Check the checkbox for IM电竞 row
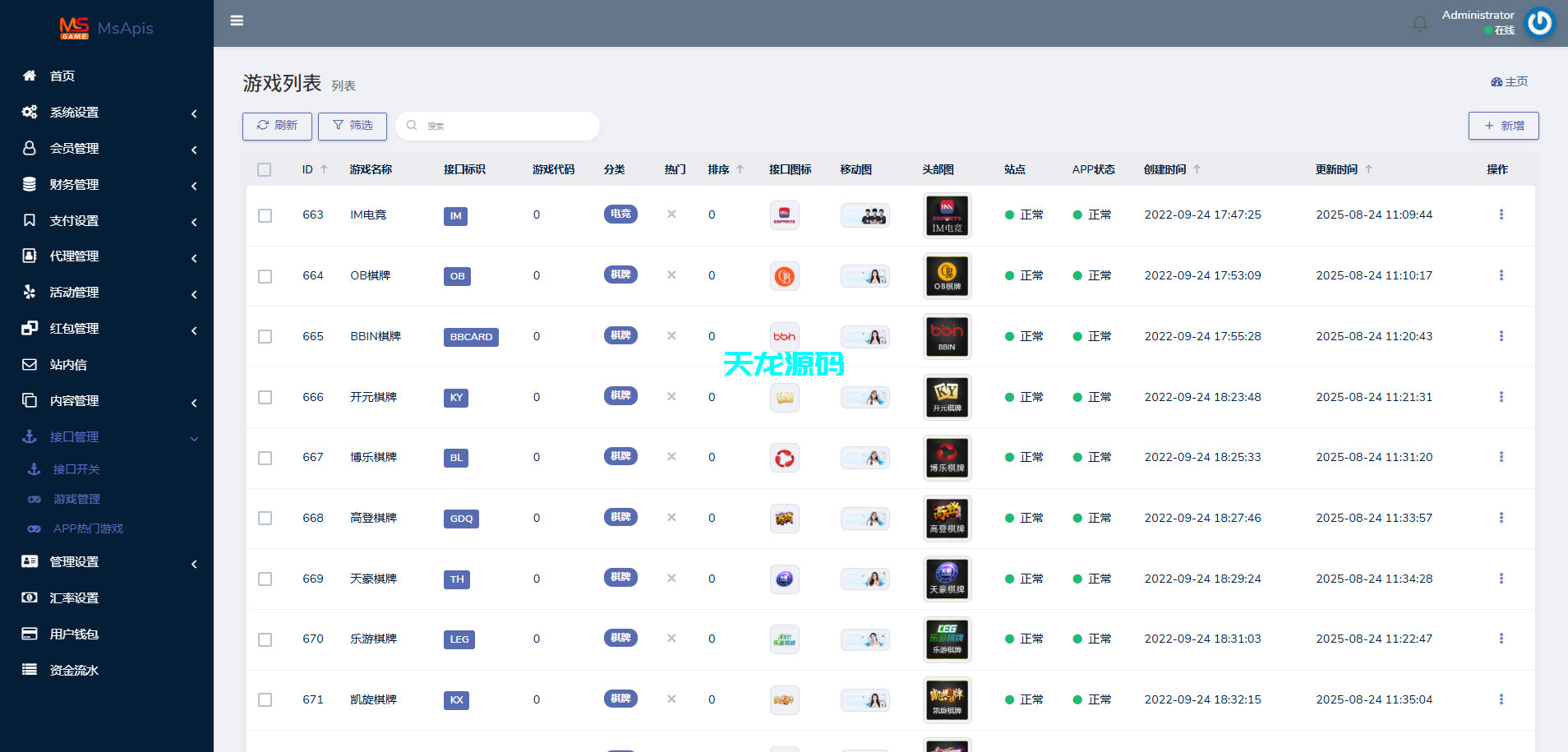The image size is (1568, 752). click(265, 215)
